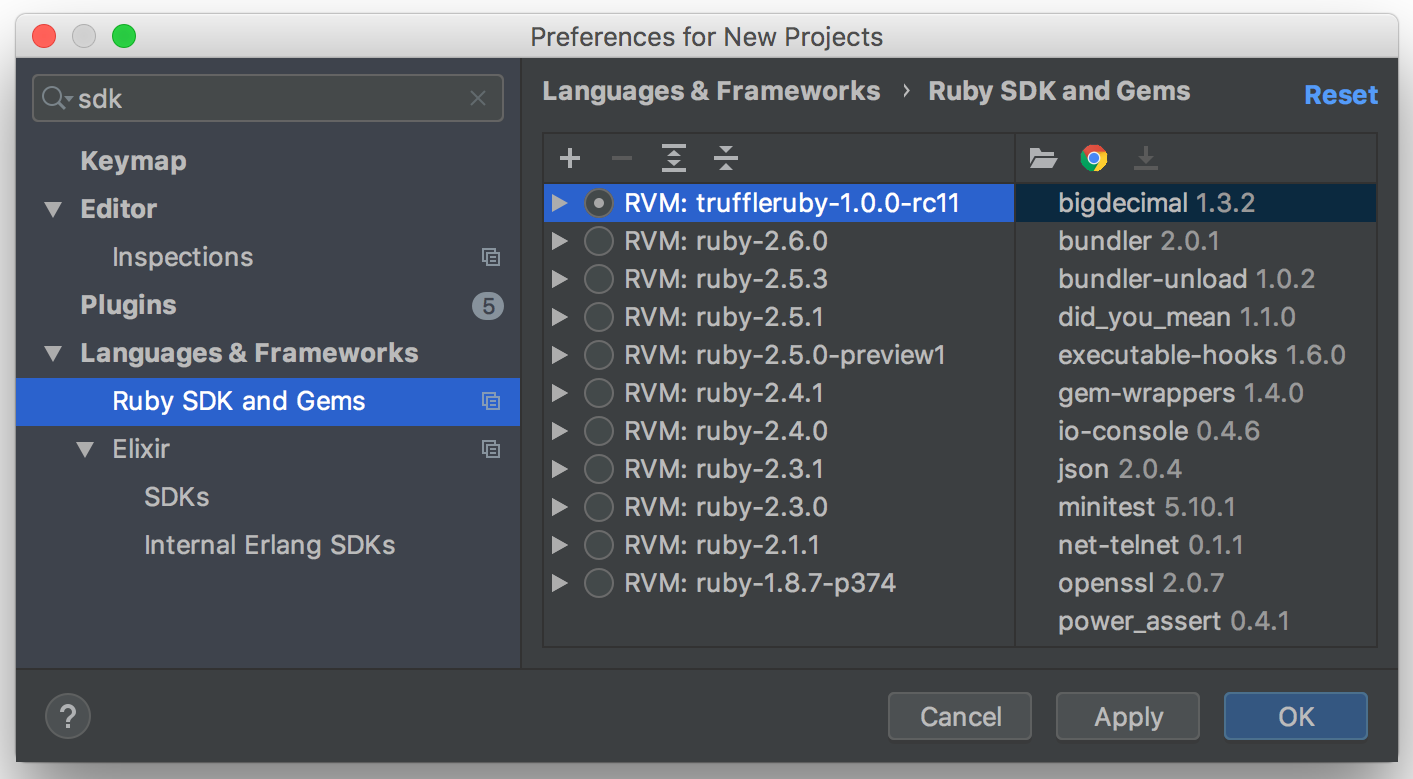Click the copy icon next to Inspections
Screen dimensions: 1413x779
coord(491,257)
